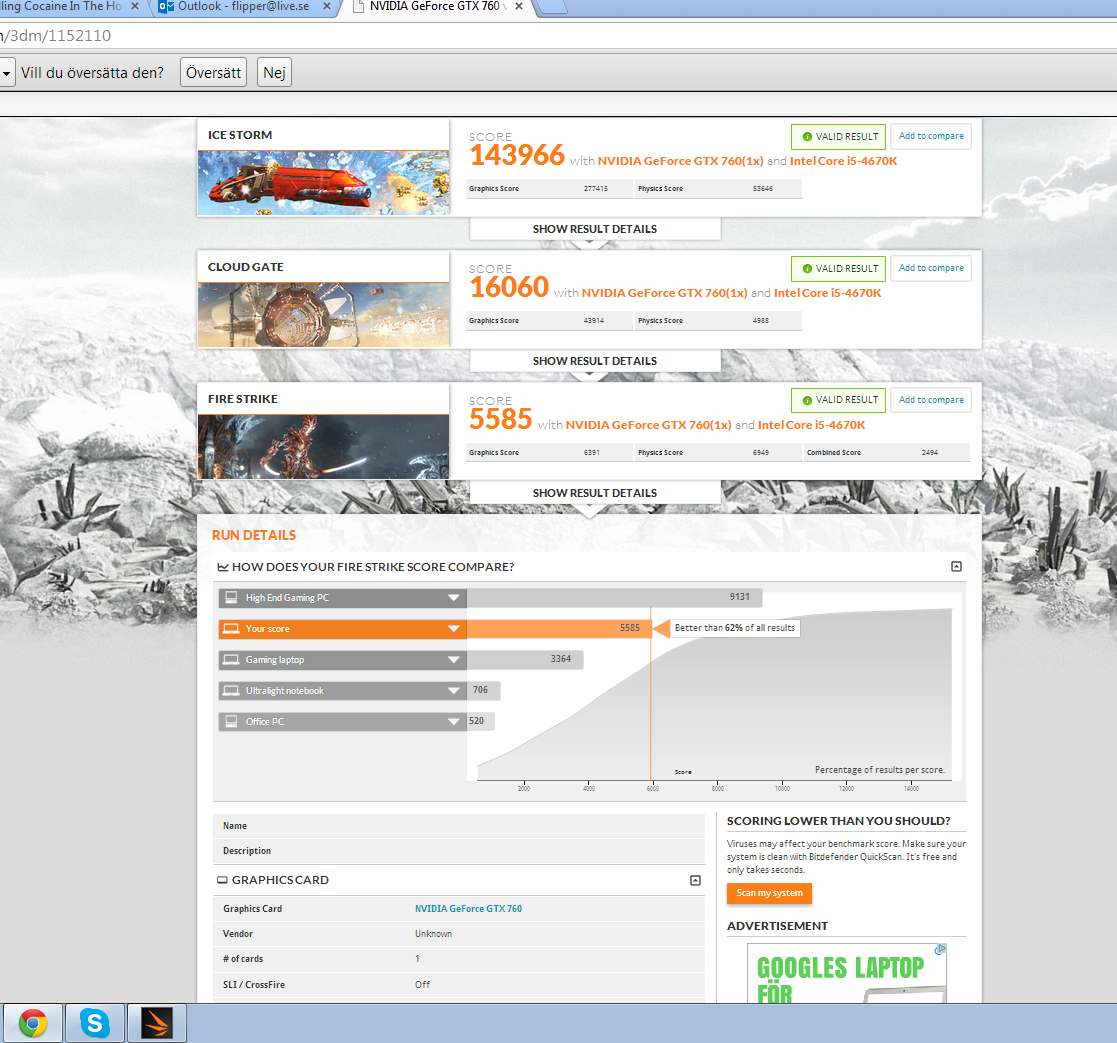Click the Nej button
The width and height of the screenshot is (1117, 1043).
274,73
